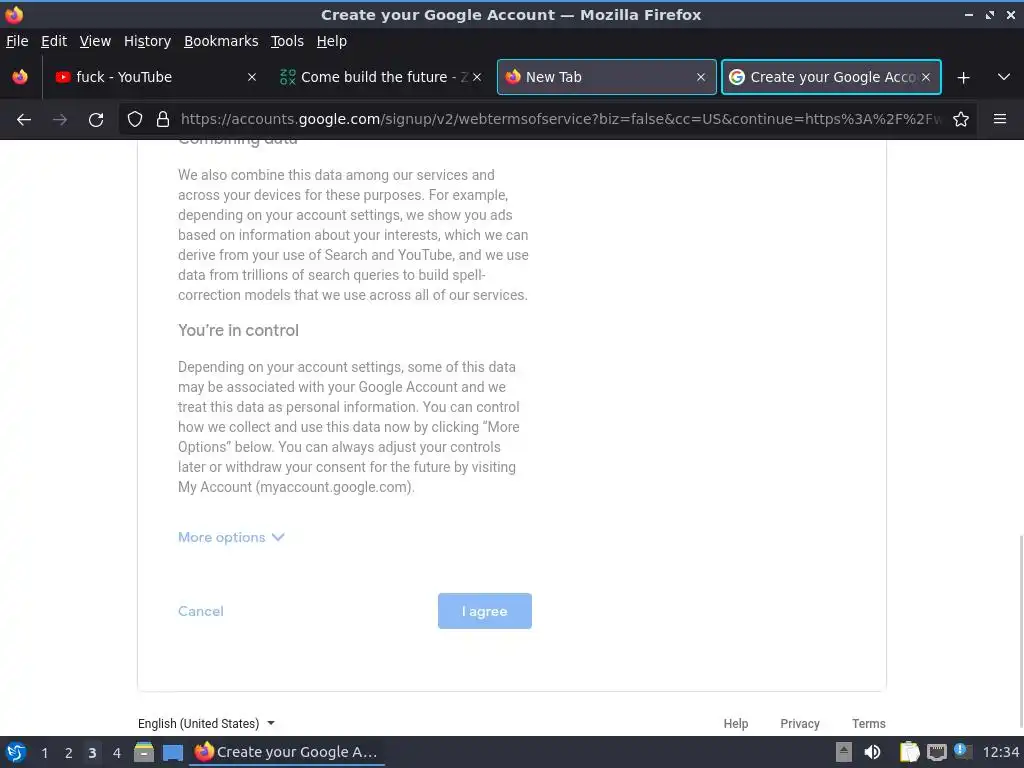Image resolution: width=1024 pixels, height=768 pixels.
Task: Open the tracking protection shield icon
Action: pos(135,119)
